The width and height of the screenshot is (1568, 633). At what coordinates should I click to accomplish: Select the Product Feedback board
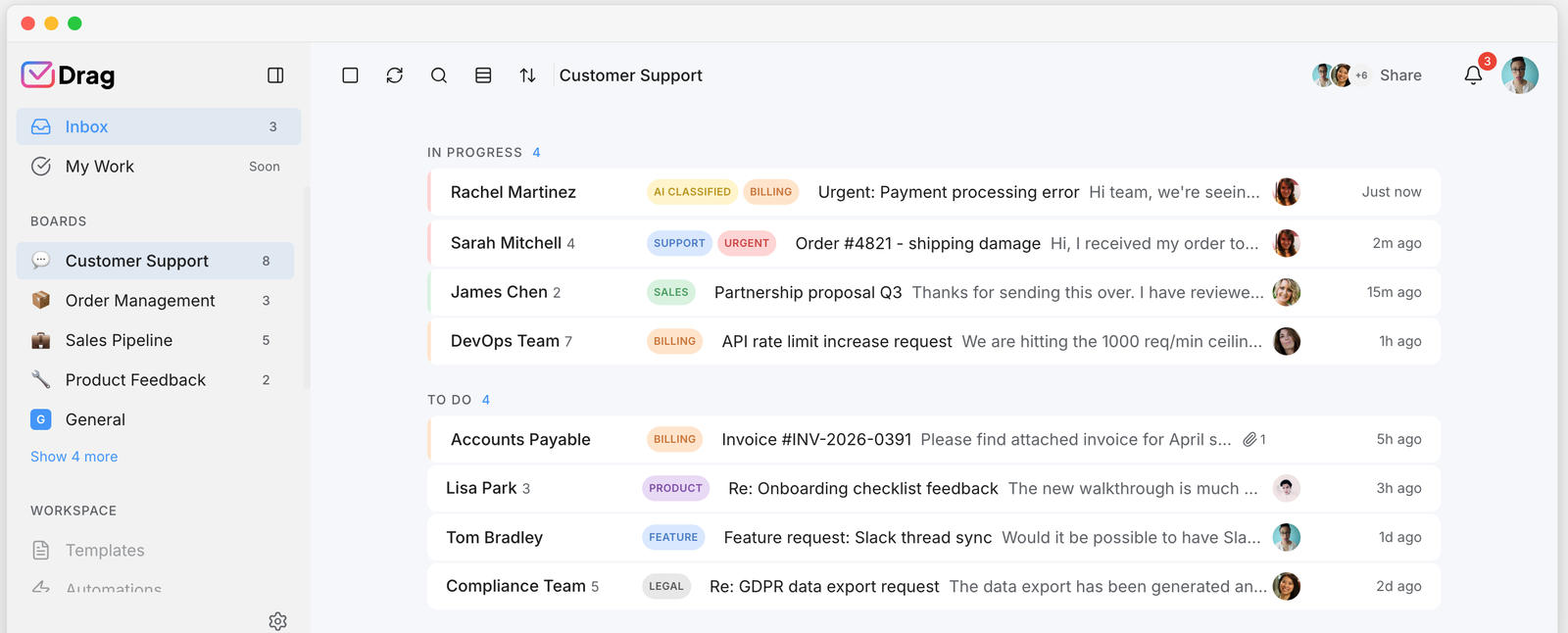point(155,380)
